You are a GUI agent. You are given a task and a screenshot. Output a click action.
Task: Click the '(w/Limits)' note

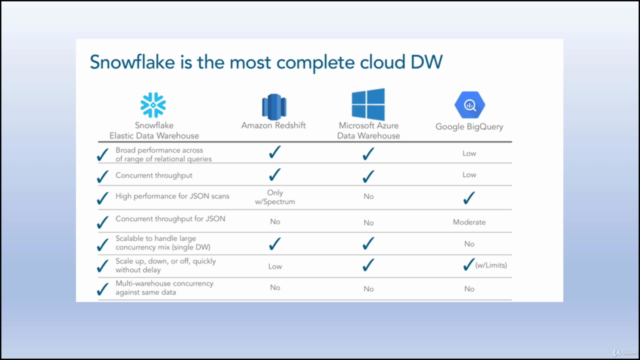coord(491,265)
